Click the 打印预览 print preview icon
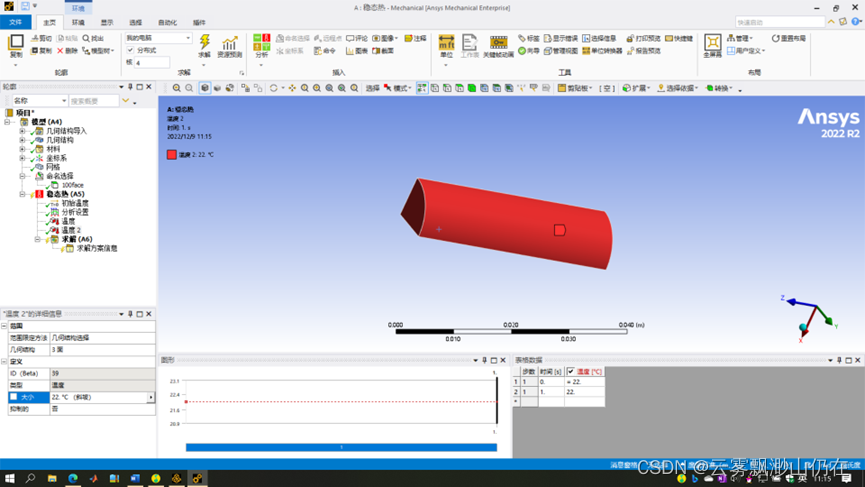865x487 pixels. tap(643, 38)
